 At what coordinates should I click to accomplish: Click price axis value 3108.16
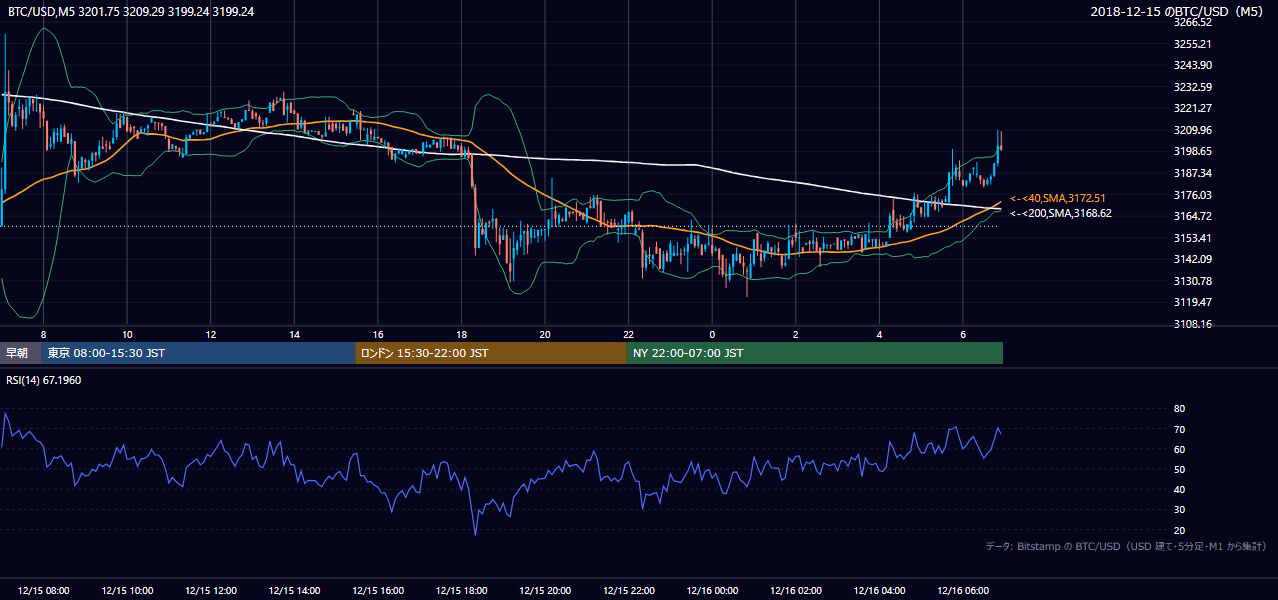[1192, 324]
